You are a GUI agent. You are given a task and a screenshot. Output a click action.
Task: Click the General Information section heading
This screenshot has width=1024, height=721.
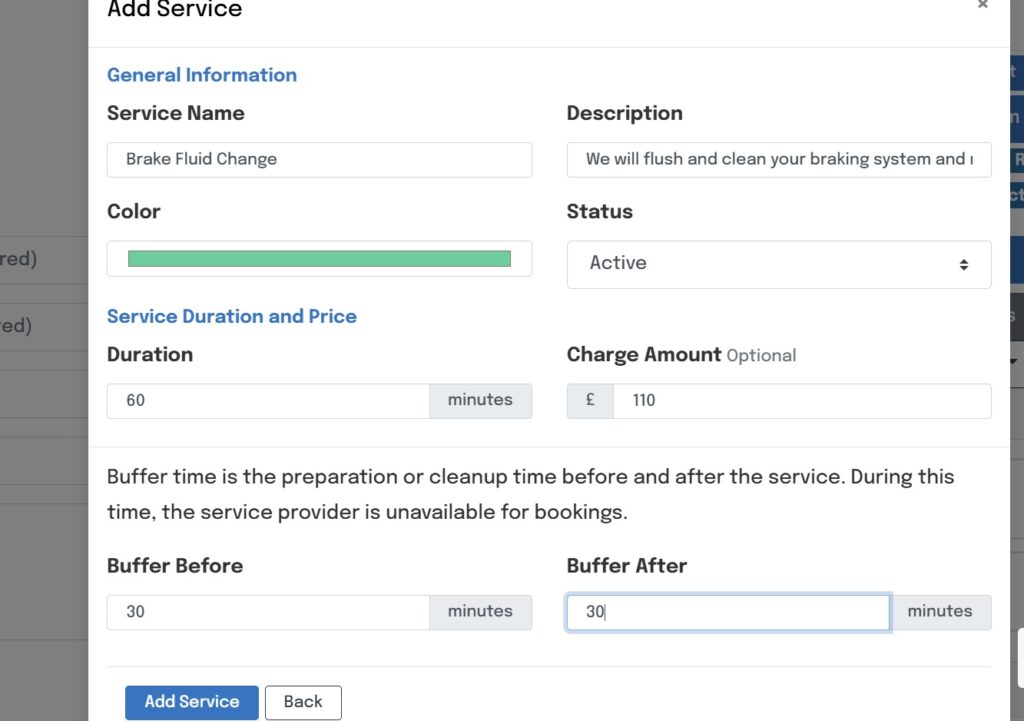point(202,75)
